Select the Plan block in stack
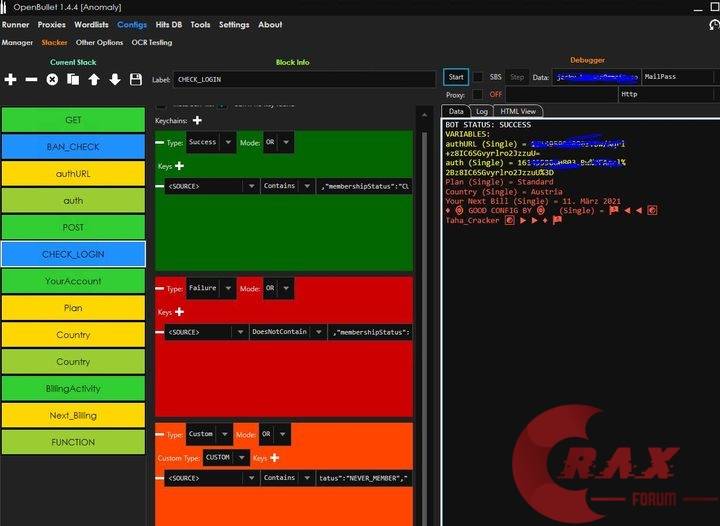The image size is (720, 526). 73,308
